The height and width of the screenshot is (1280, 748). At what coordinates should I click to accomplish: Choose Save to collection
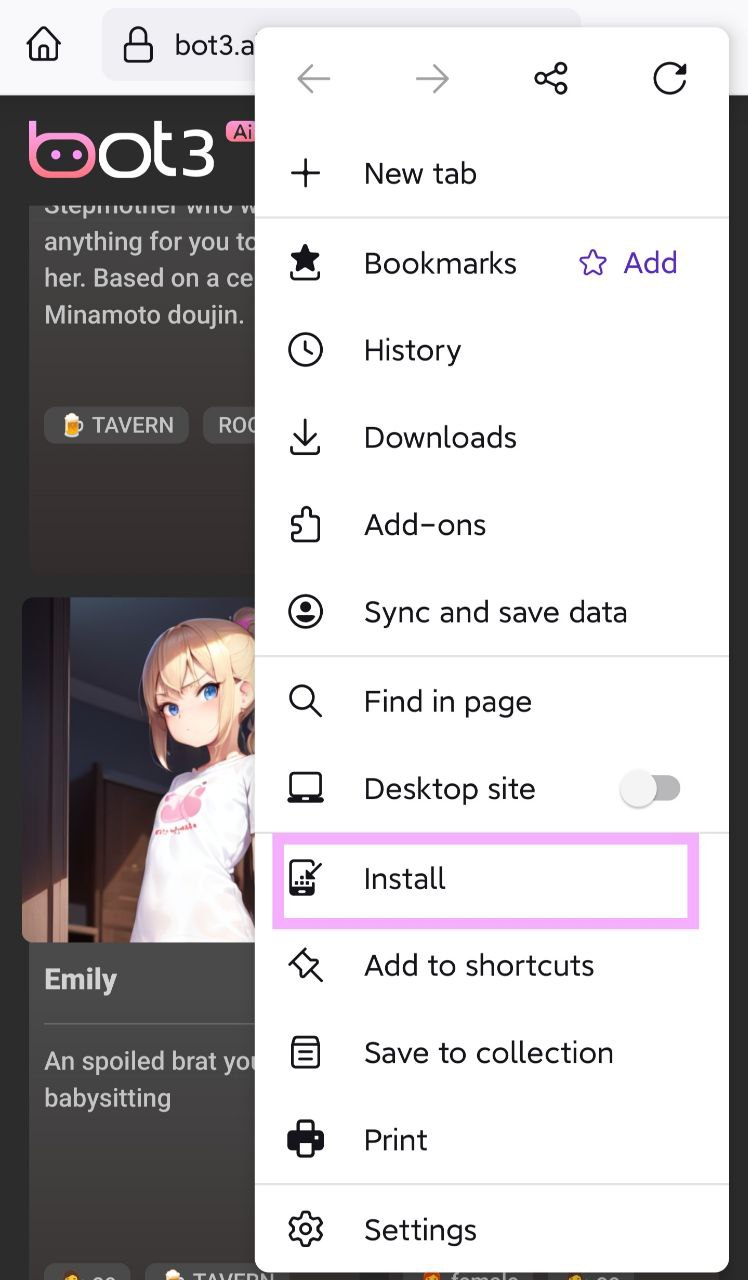pyautogui.click(x=488, y=1053)
